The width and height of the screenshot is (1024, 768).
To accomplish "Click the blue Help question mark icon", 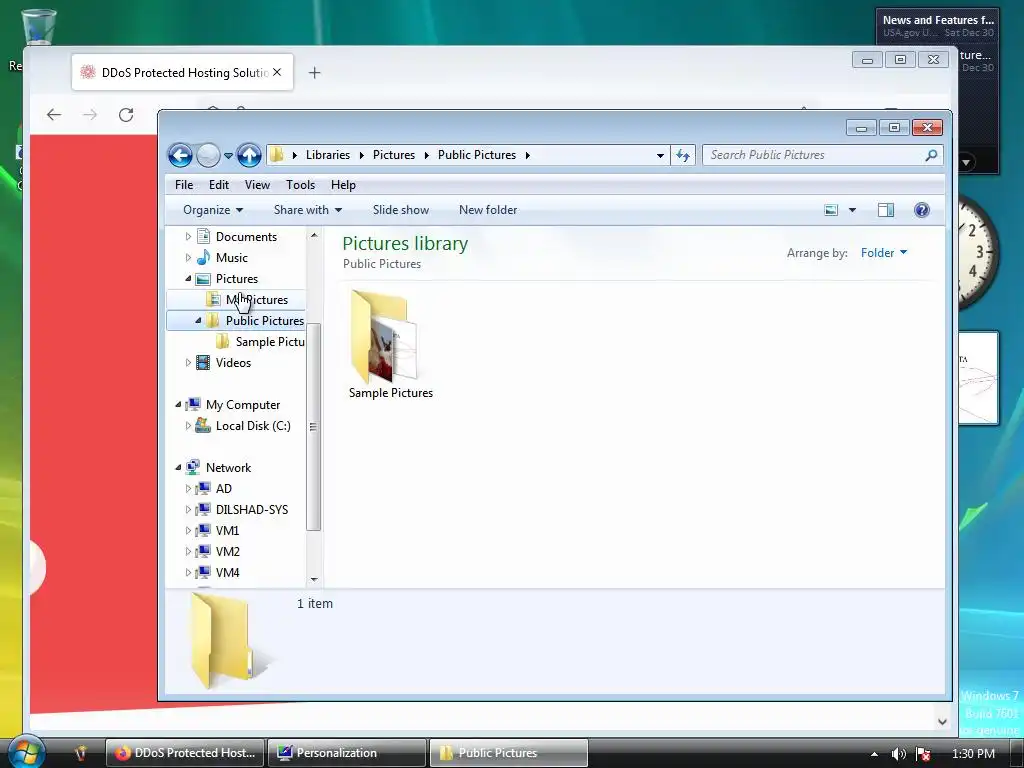I will click(x=921, y=210).
